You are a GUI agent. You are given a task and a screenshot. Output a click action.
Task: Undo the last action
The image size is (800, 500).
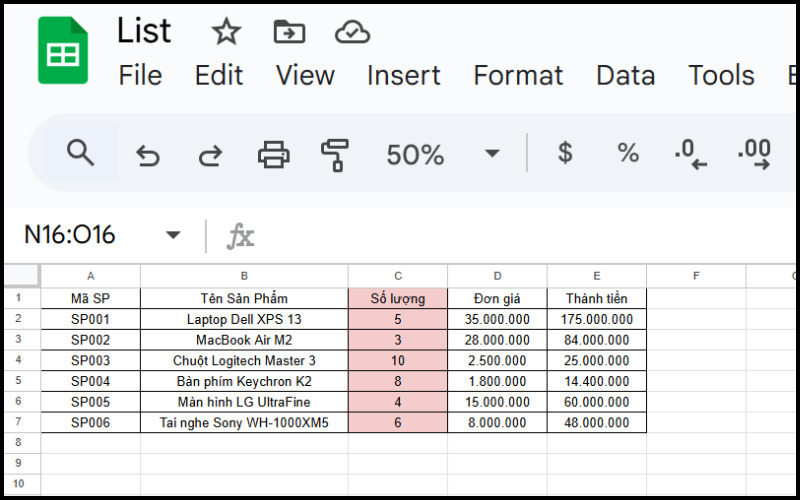(x=147, y=154)
